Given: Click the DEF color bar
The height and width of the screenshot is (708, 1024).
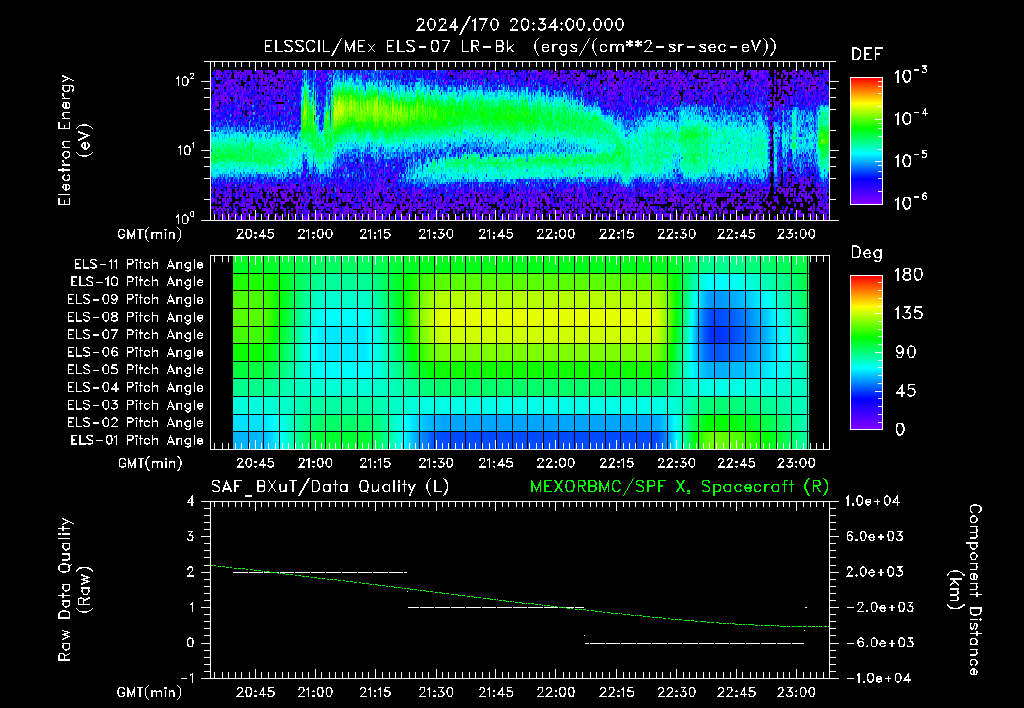Looking at the screenshot, I should point(866,140).
